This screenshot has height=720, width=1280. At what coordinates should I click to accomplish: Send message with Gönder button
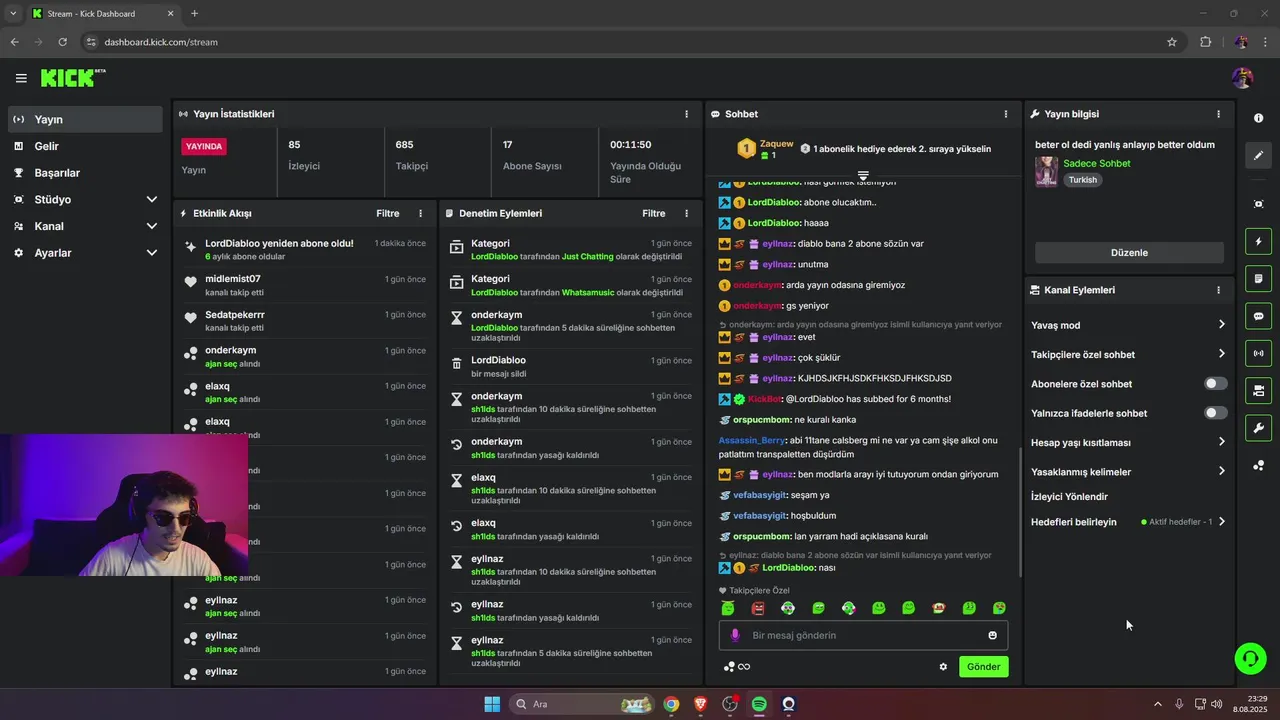pos(983,667)
